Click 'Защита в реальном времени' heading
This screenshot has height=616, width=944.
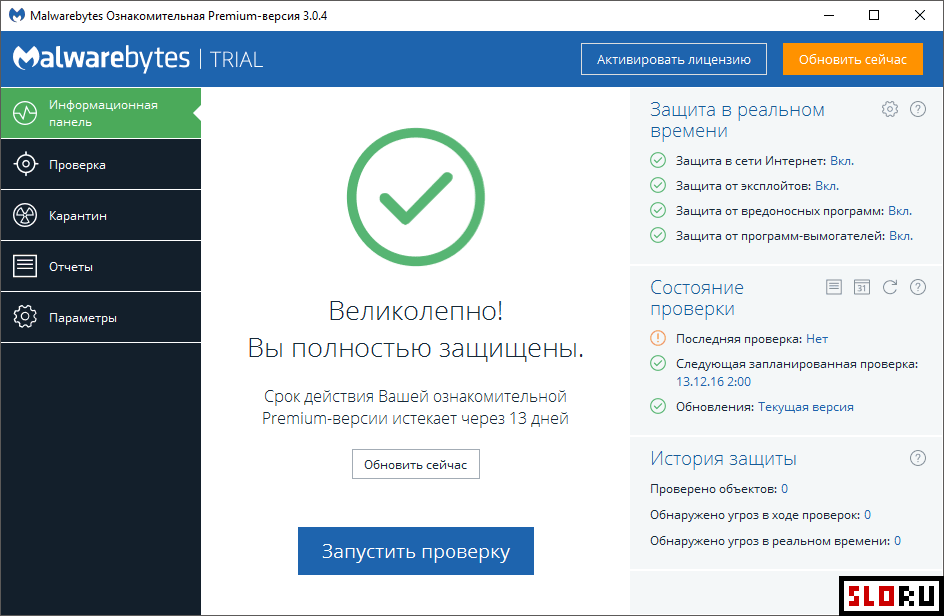click(737, 120)
